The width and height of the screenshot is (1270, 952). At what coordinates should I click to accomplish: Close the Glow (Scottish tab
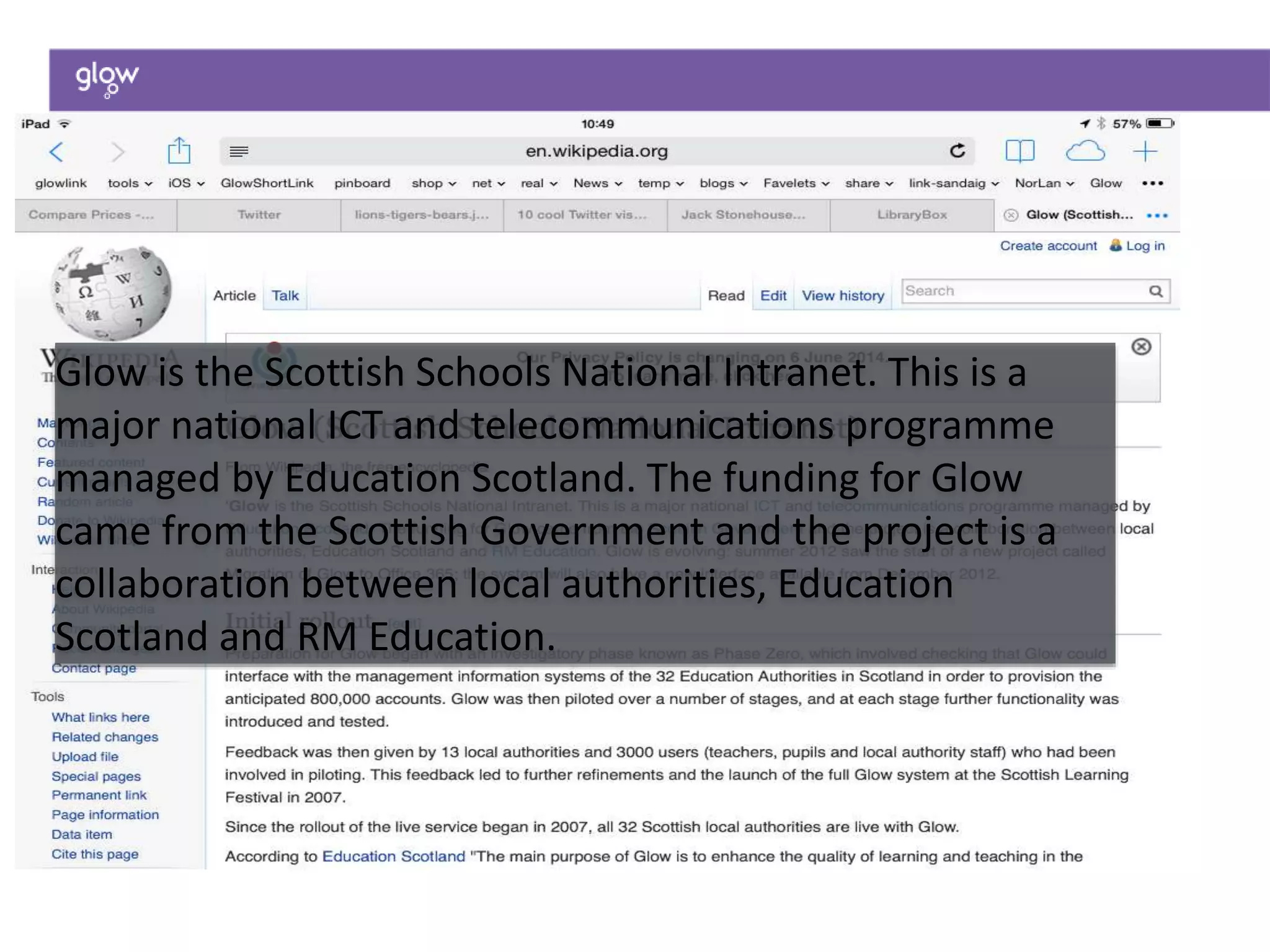tap(1011, 215)
